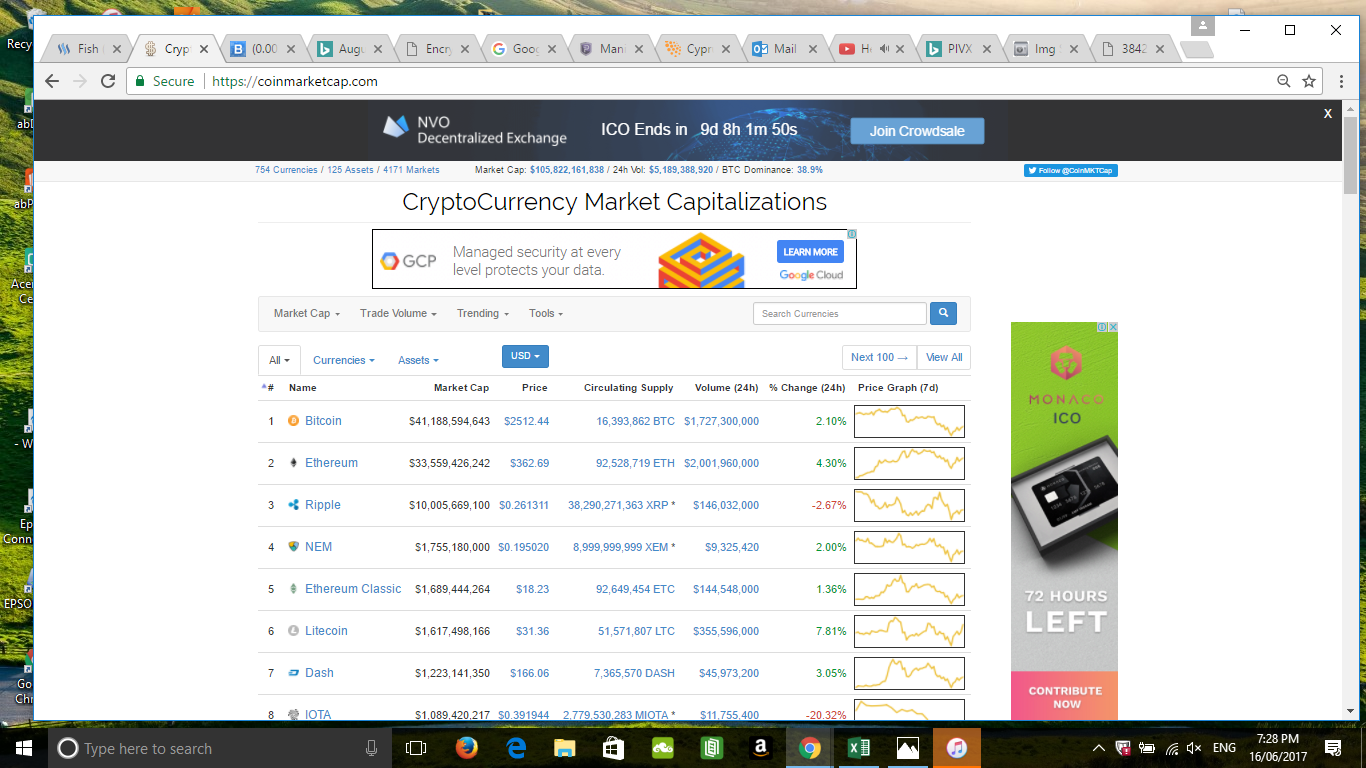Open the Windows Start menu
Image resolution: width=1366 pixels, height=768 pixels.
tap(24, 748)
